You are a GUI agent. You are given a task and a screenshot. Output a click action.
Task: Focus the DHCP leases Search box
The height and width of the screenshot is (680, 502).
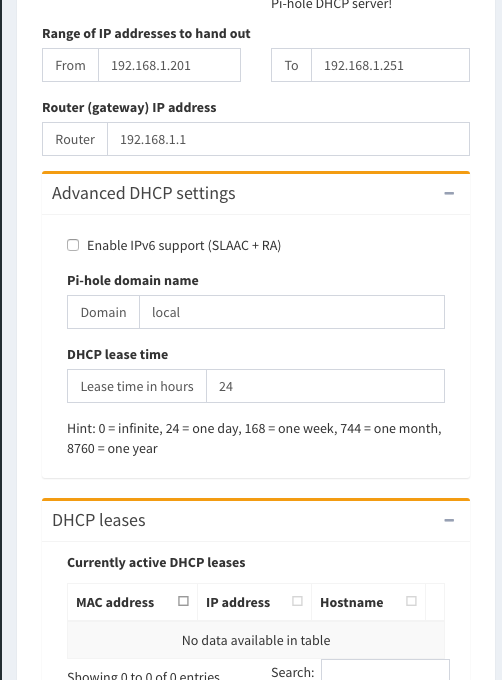(x=385, y=670)
